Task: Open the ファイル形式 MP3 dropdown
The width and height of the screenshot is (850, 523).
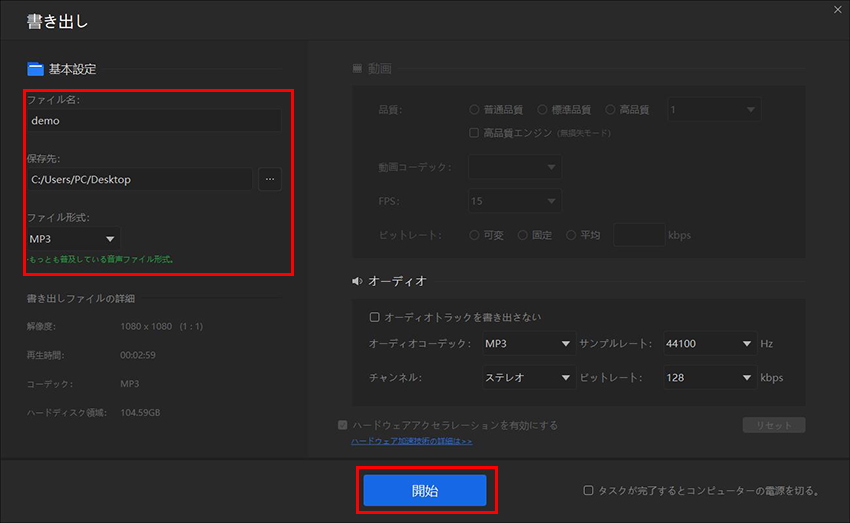Action: [73, 238]
